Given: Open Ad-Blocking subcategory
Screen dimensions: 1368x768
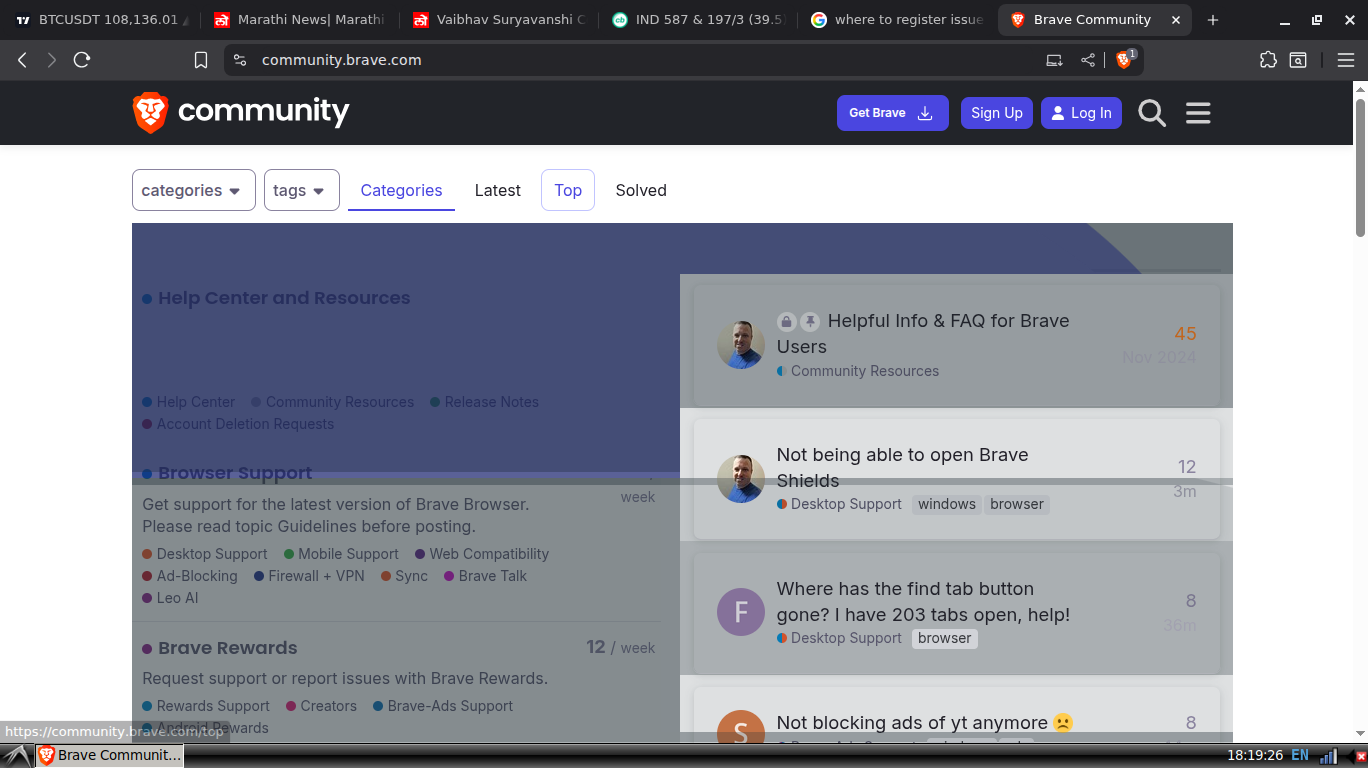Looking at the screenshot, I should (197, 576).
